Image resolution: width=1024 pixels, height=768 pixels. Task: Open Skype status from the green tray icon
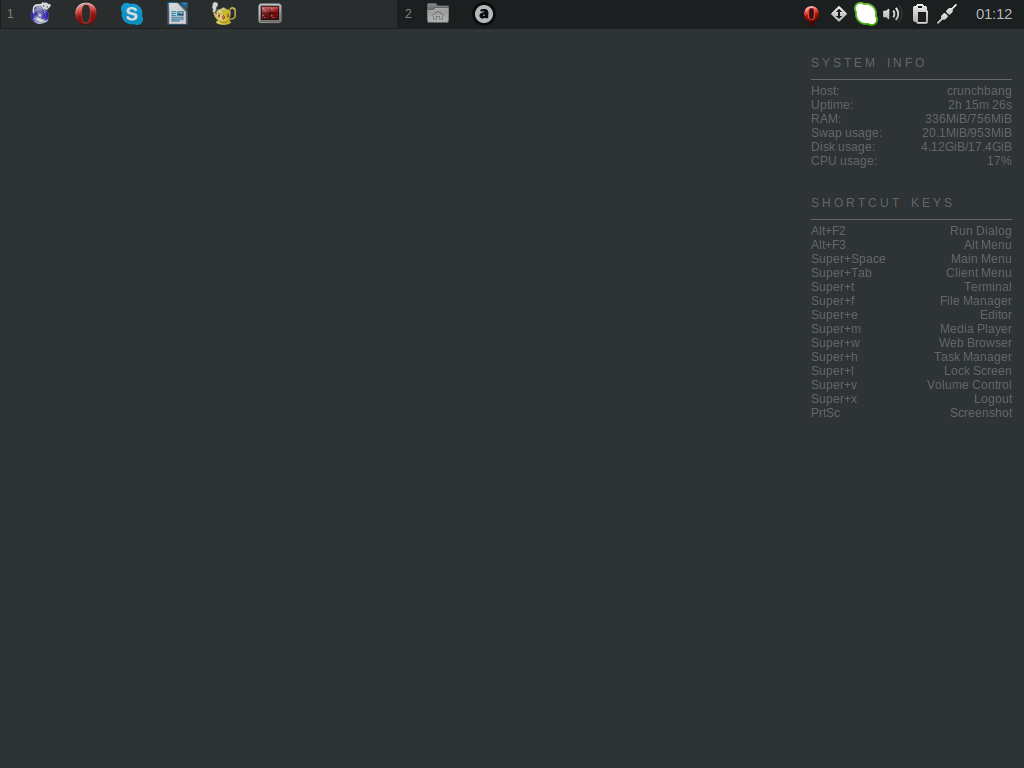(865, 14)
